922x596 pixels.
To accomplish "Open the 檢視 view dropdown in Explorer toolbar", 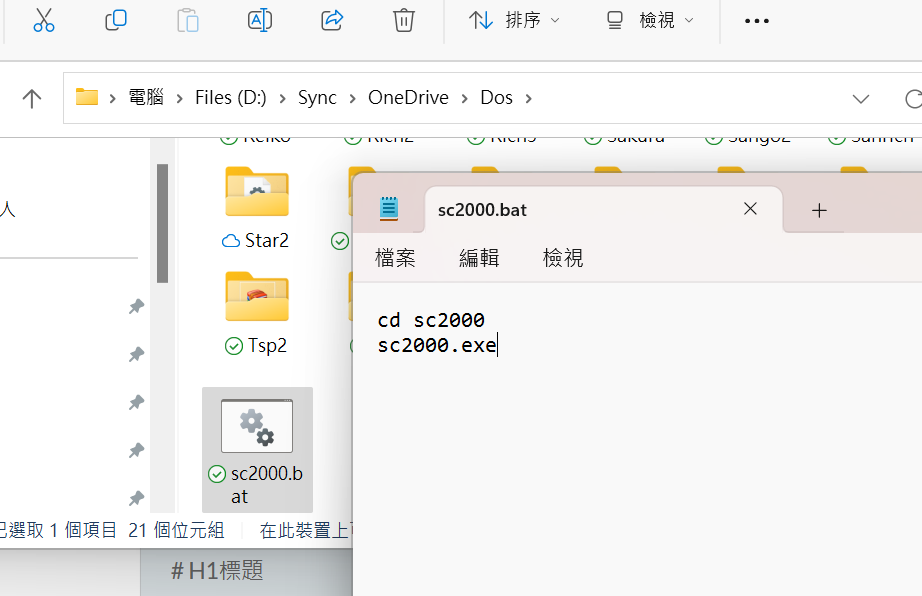I will [x=650, y=21].
